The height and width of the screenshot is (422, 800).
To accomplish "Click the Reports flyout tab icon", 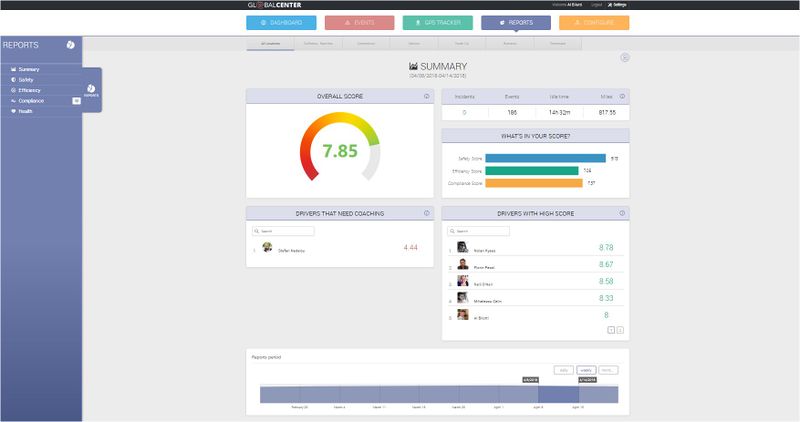I will [x=92, y=89].
